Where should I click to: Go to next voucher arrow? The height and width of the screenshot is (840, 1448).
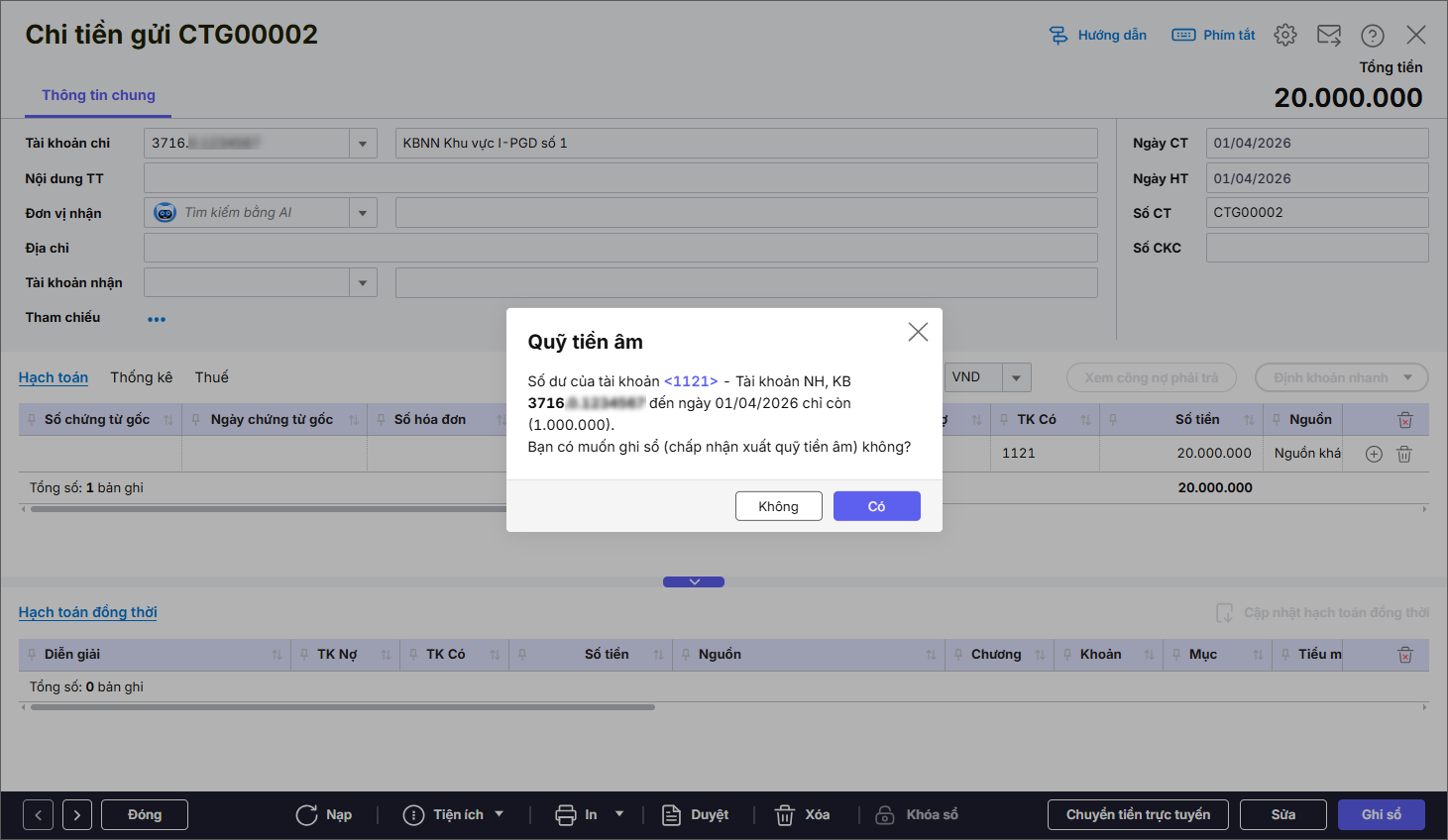pyautogui.click(x=77, y=815)
